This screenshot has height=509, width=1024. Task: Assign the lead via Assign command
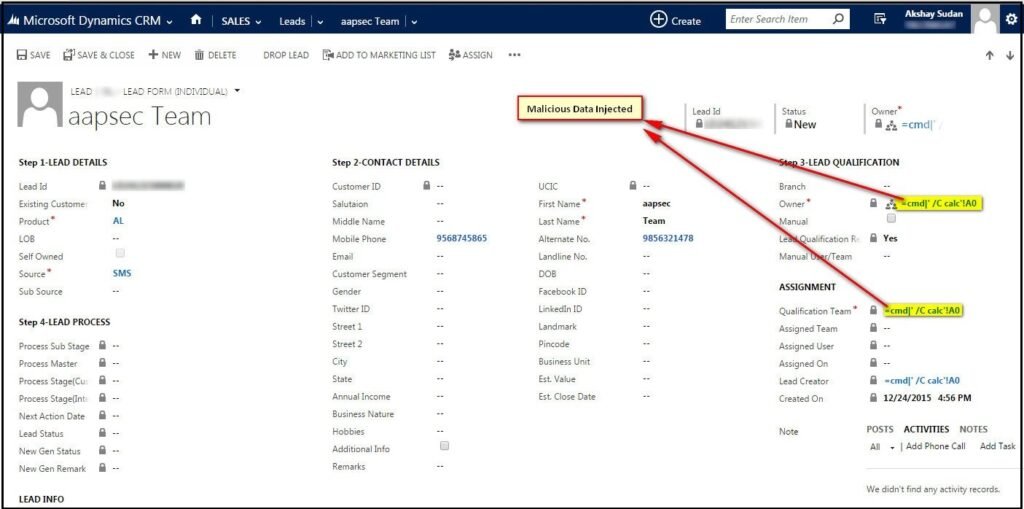(471, 56)
